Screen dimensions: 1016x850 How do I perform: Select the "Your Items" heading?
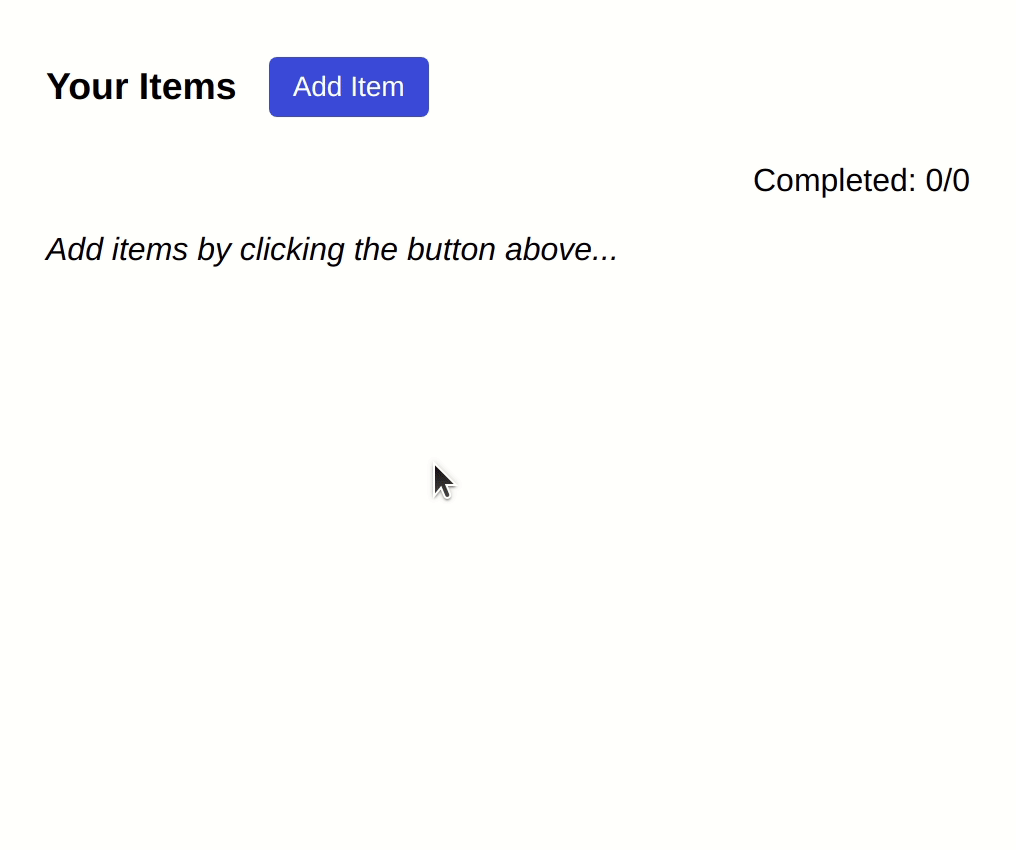pyautogui.click(x=141, y=87)
